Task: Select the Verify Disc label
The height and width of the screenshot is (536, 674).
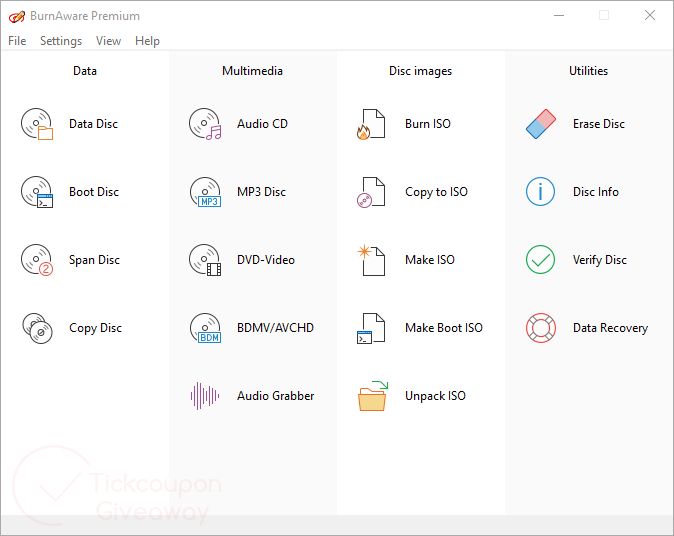Action: coord(600,260)
